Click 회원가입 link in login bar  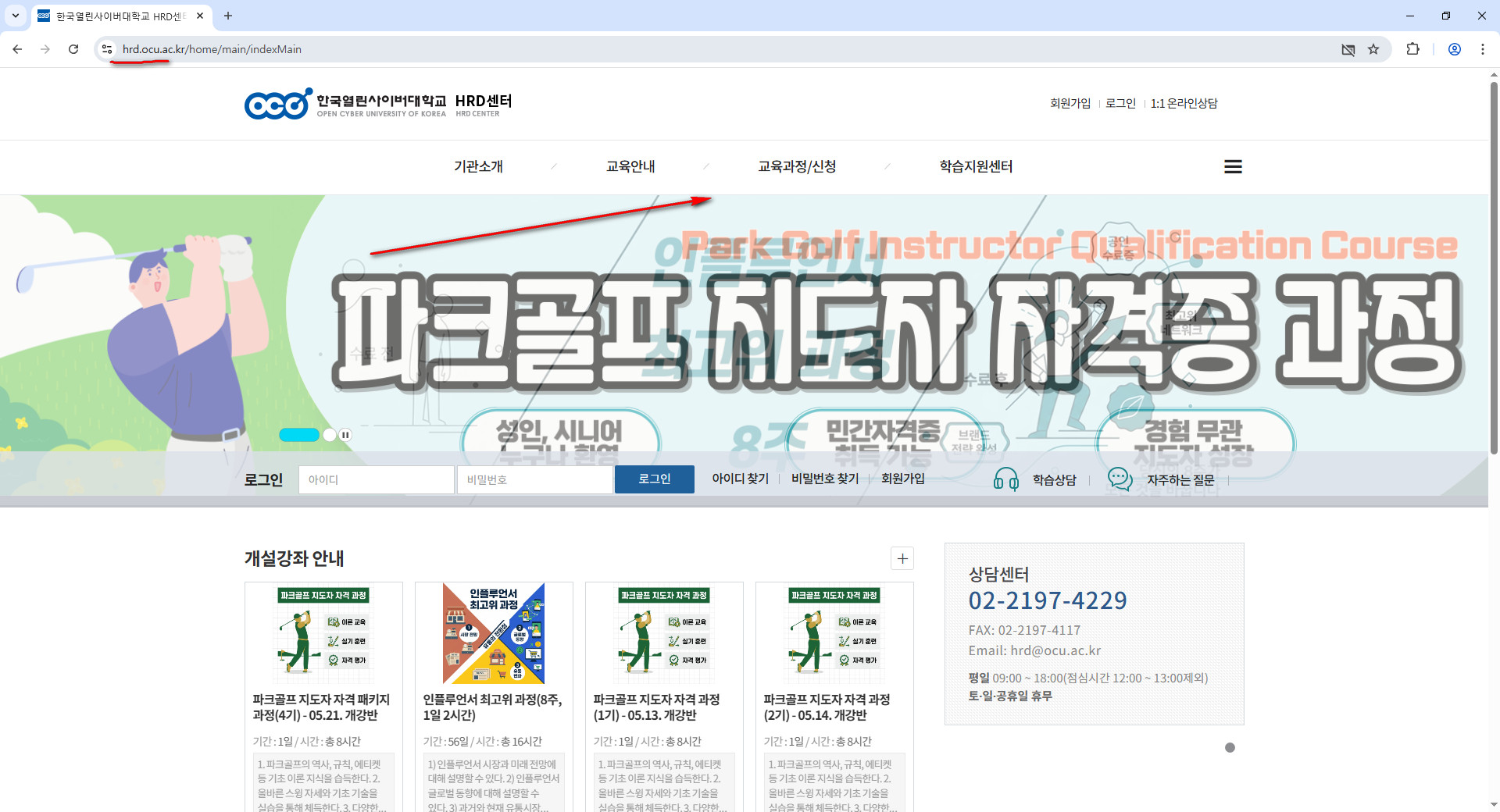tap(903, 479)
